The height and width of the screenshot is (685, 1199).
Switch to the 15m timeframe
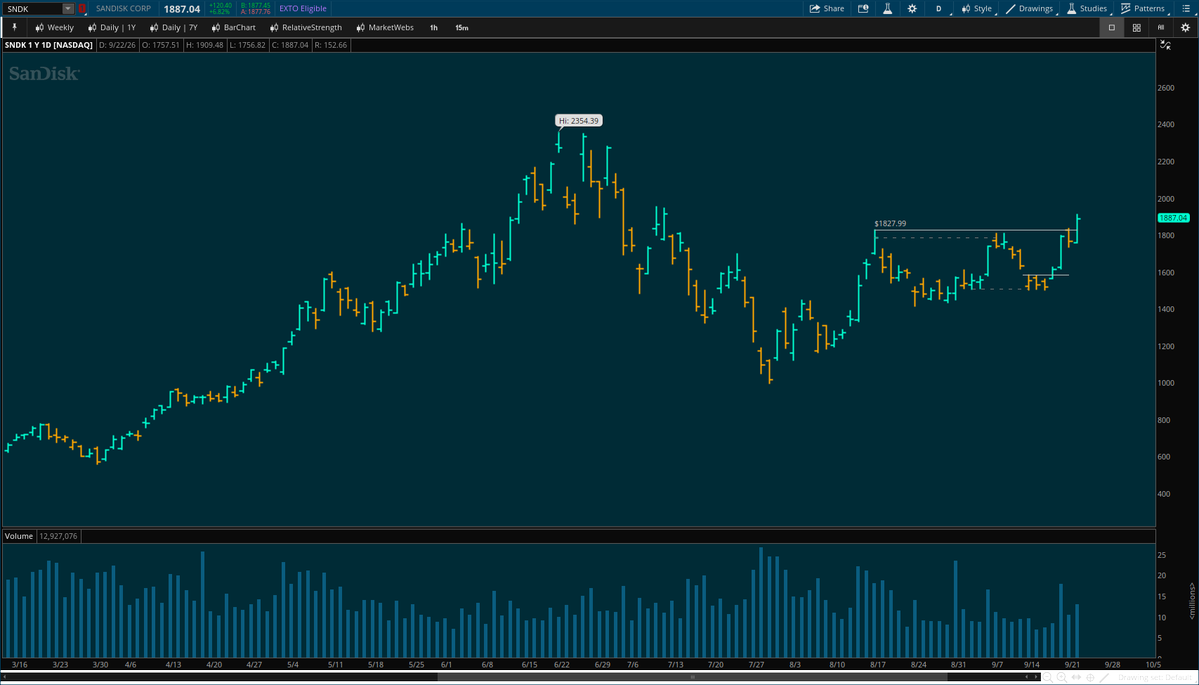[462, 28]
